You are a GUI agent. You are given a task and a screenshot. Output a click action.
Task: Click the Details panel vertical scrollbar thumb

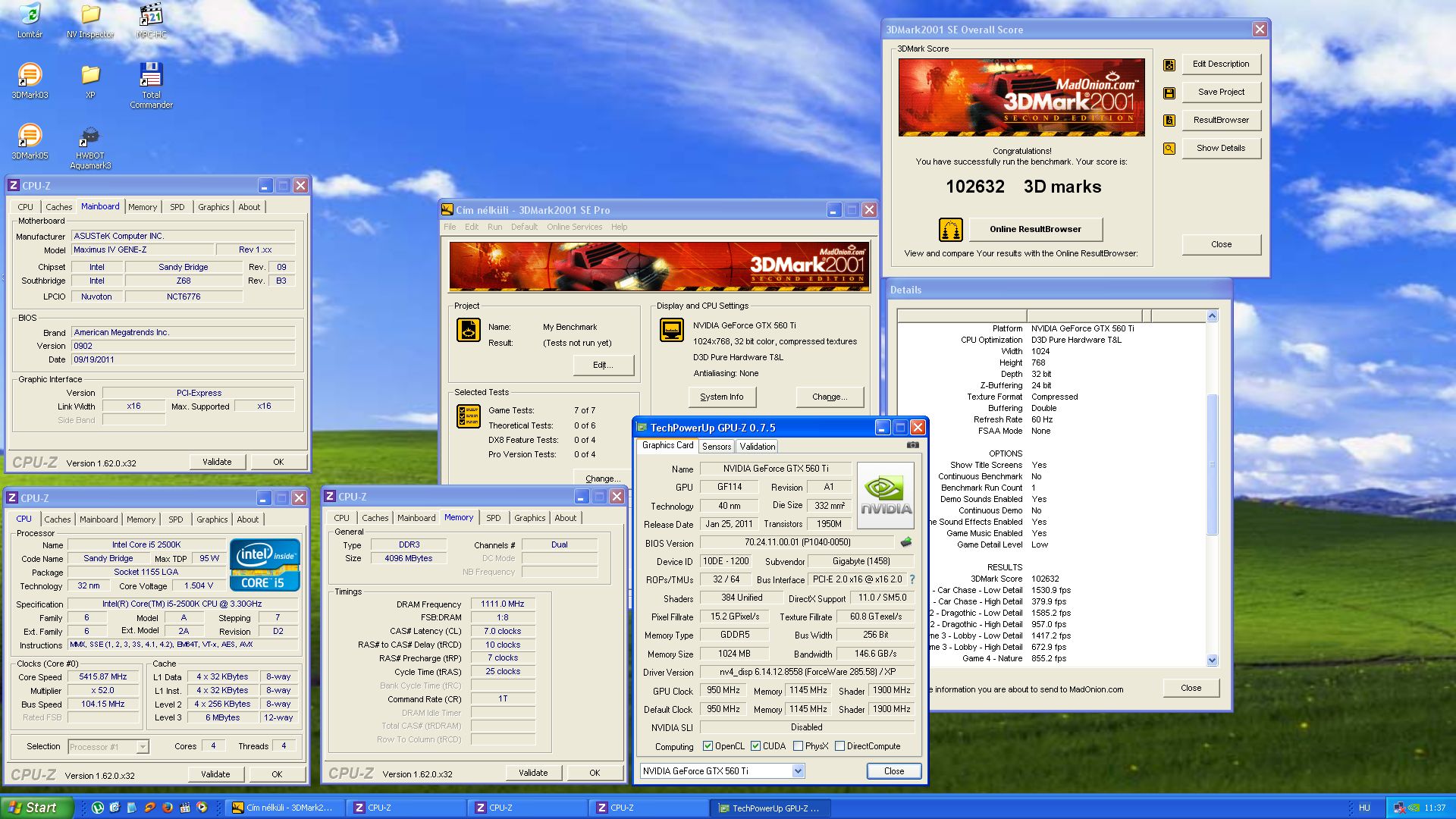(x=1212, y=464)
